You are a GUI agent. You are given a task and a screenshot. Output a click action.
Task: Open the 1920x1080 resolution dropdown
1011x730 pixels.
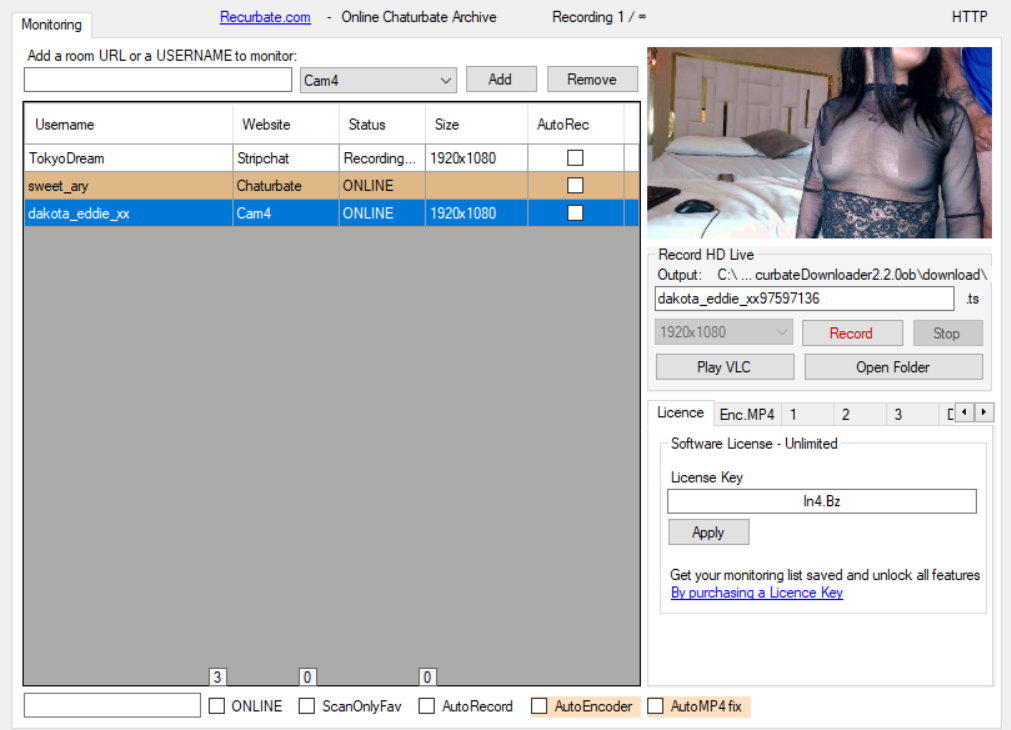(x=724, y=333)
